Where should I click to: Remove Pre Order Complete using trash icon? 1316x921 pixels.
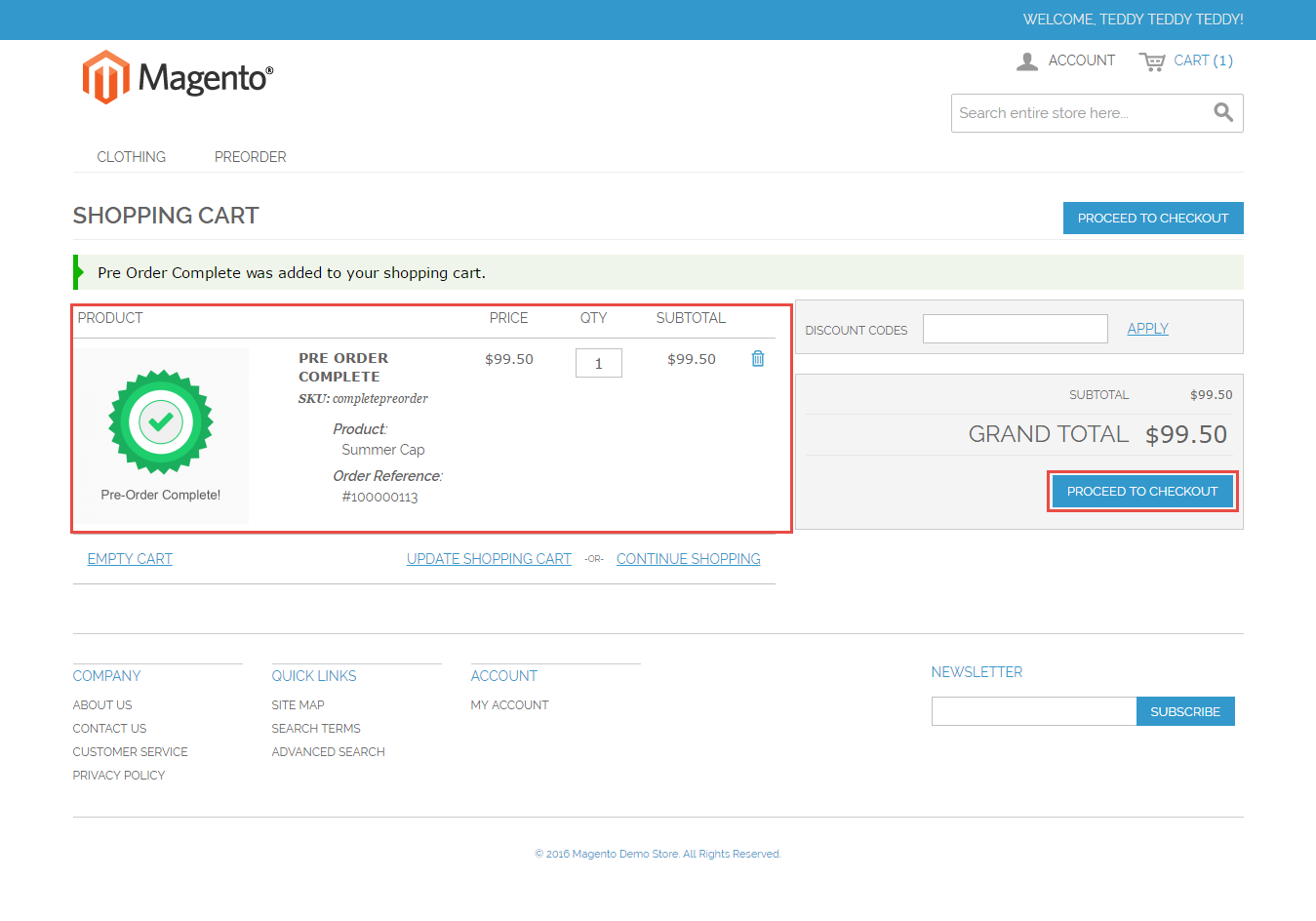[x=757, y=358]
